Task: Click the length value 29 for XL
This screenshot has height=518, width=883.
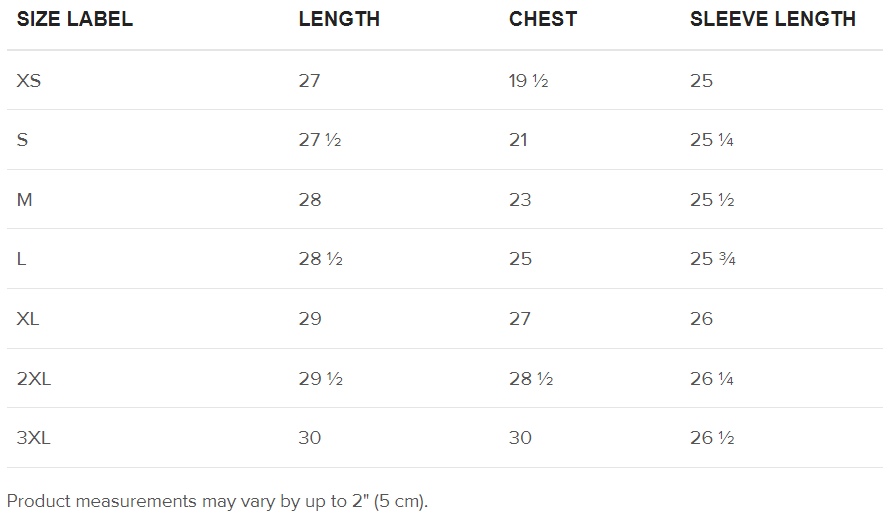Action: click(x=310, y=319)
